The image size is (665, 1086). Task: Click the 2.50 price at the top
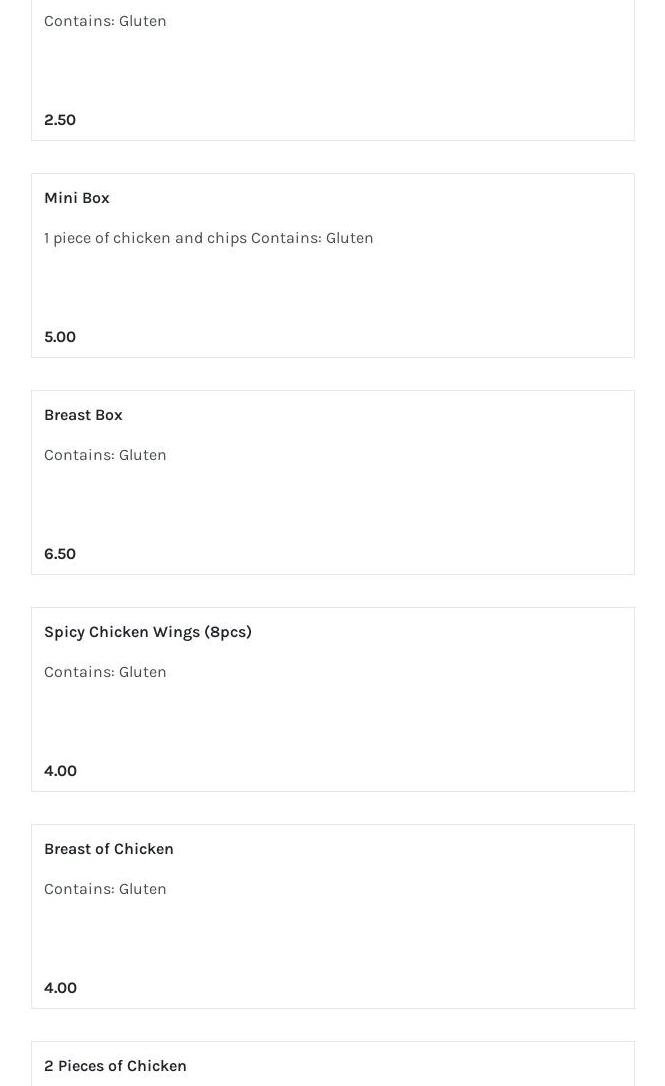(60, 120)
